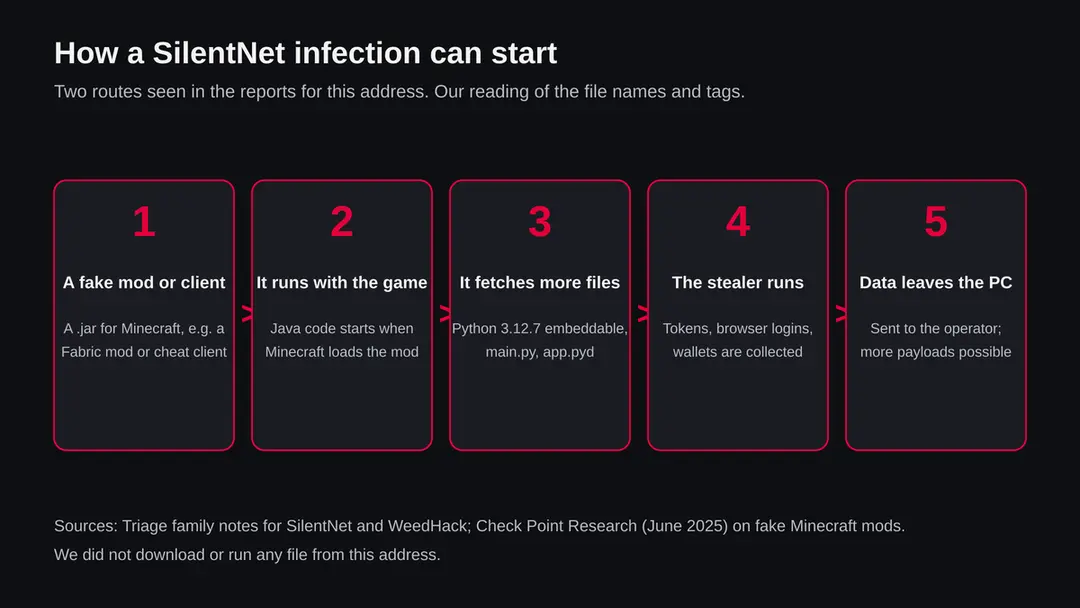This screenshot has height=608, width=1080.
Task: Click the arrow between cards 4 and 5
Action: pos(840,314)
